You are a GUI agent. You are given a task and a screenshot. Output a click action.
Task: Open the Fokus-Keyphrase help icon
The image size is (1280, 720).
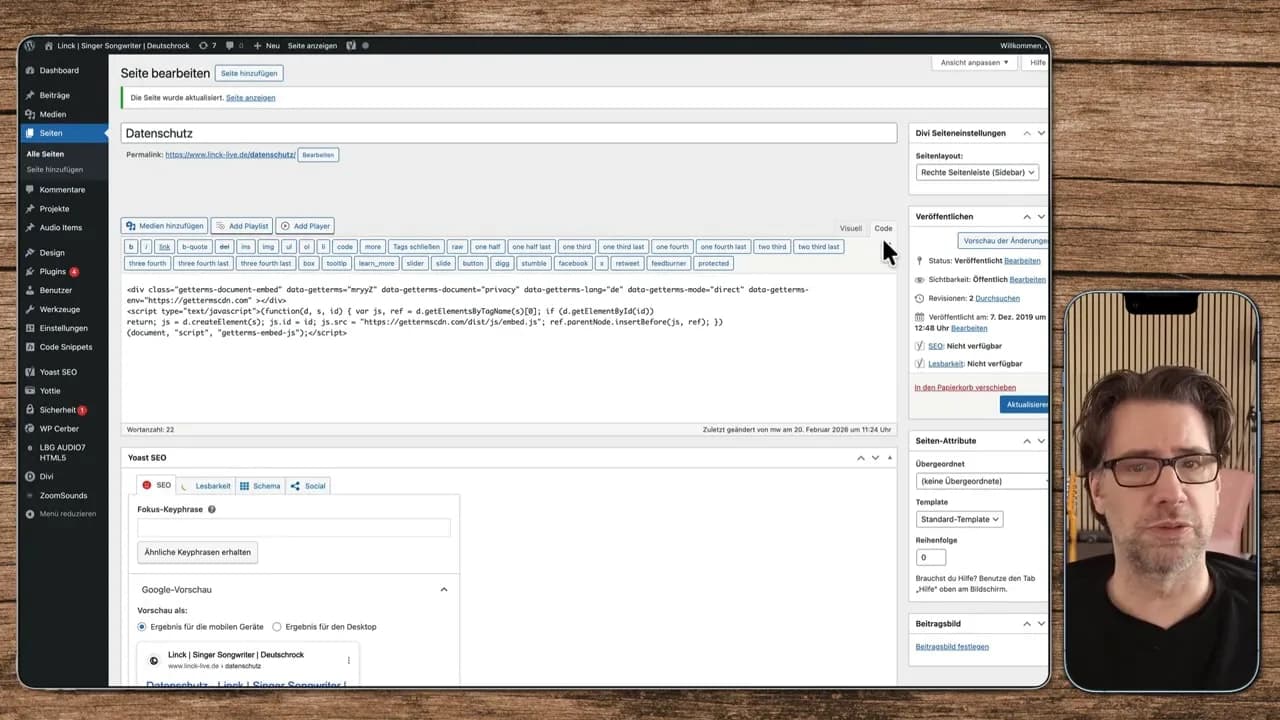pyautogui.click(x=211, y=509)
